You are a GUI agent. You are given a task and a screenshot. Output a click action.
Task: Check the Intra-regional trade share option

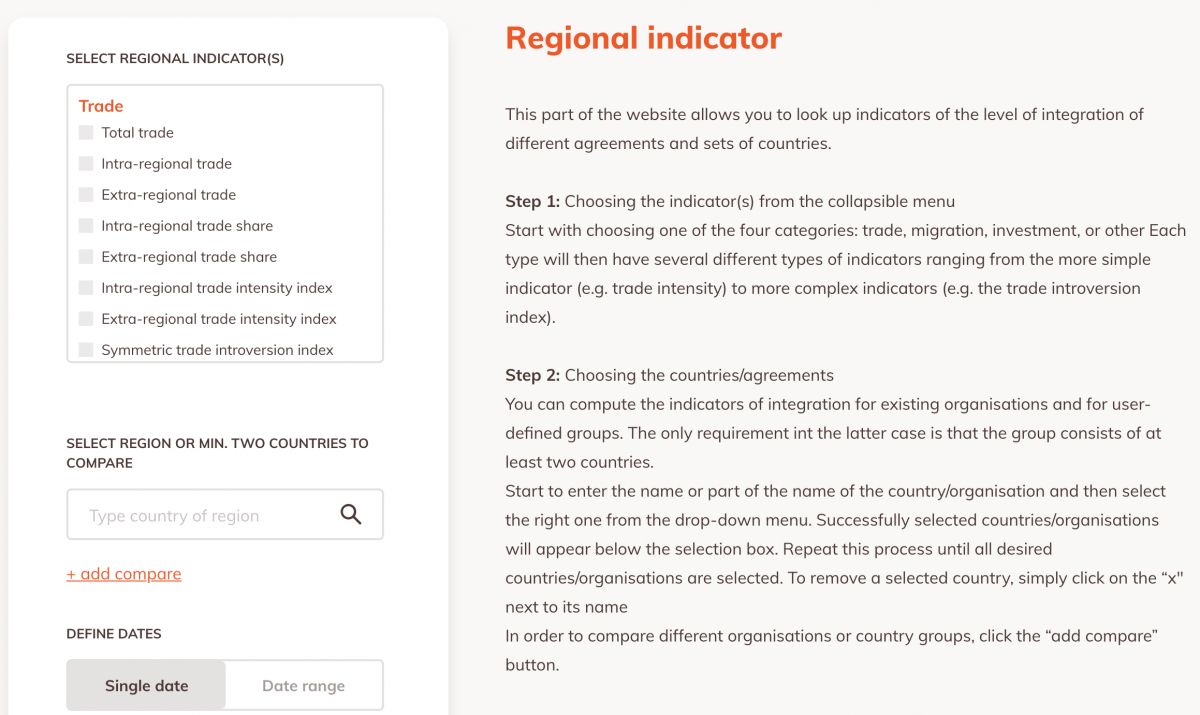(85, 225)
